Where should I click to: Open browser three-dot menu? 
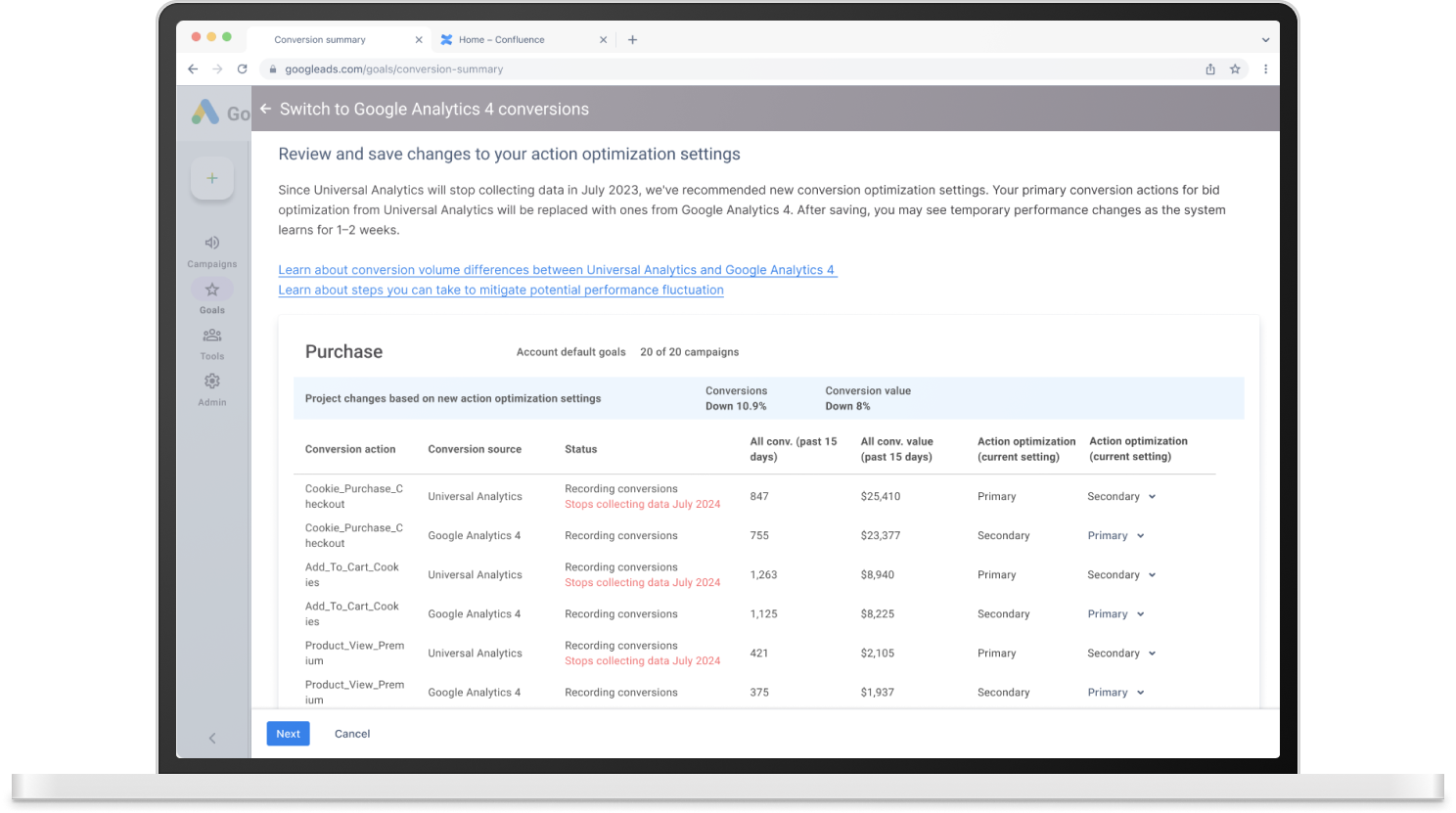coord(1265,69)
